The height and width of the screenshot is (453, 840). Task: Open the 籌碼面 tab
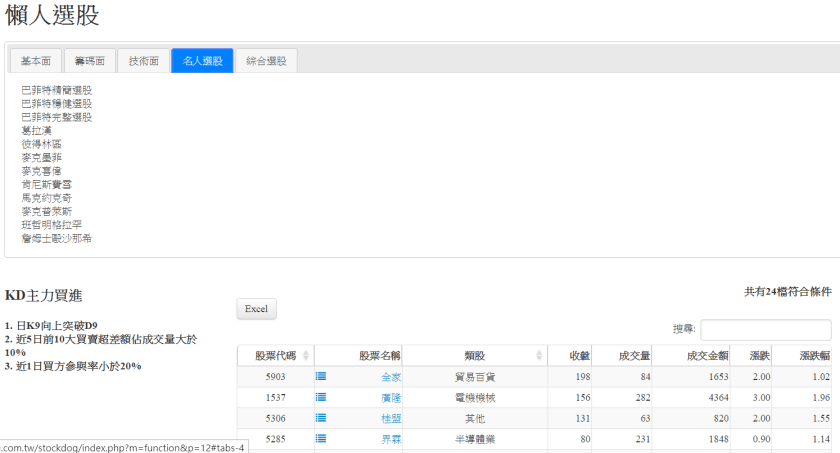(x=90, y=61)
